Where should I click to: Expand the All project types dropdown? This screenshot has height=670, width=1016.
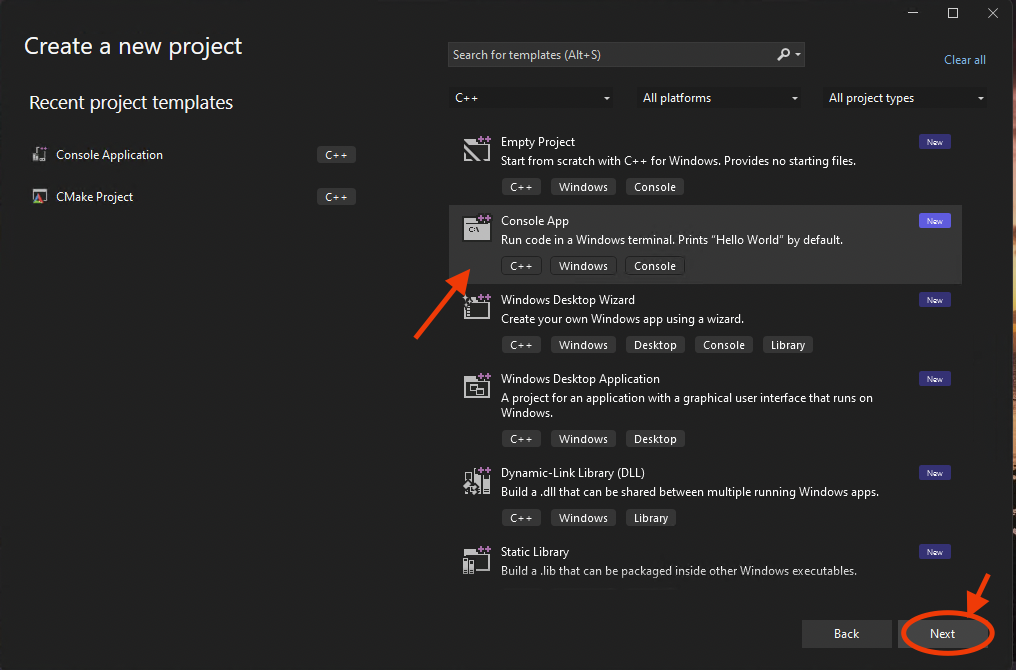[x=906, y=98]
